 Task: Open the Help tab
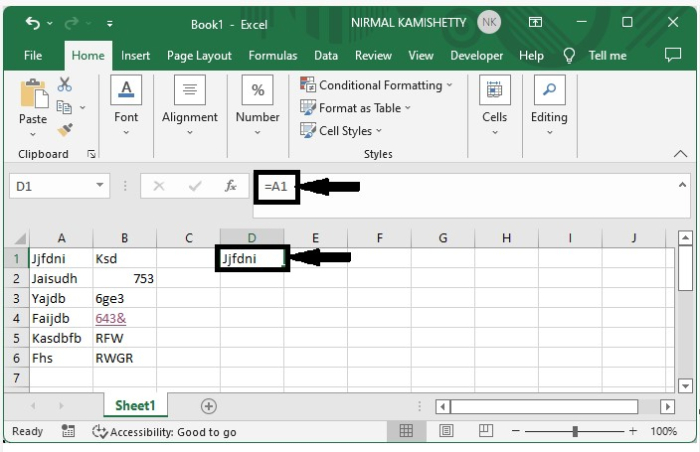click(531, 56)
